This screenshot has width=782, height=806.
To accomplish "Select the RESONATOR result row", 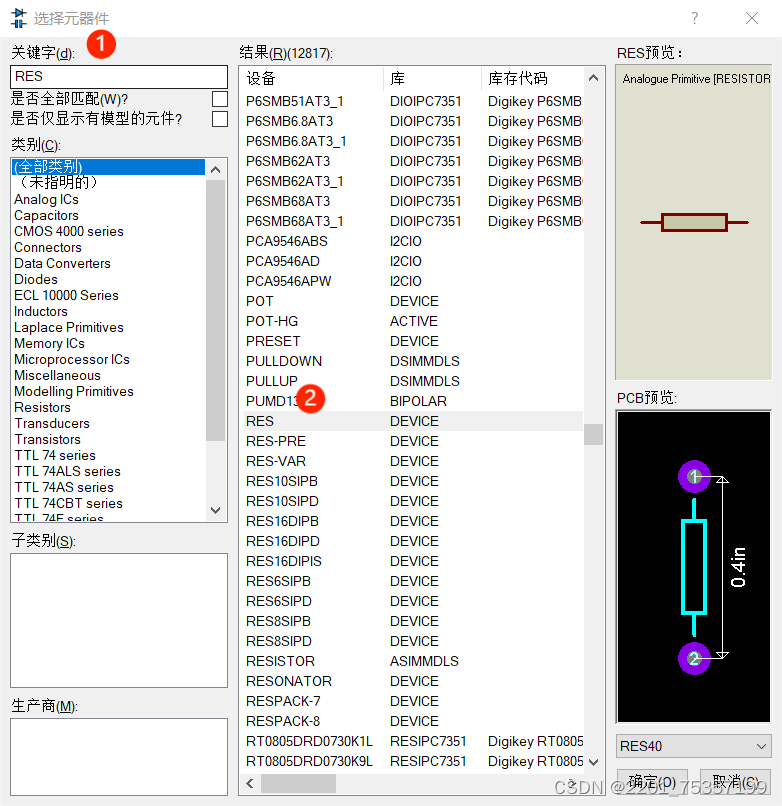I will [413, 681].
